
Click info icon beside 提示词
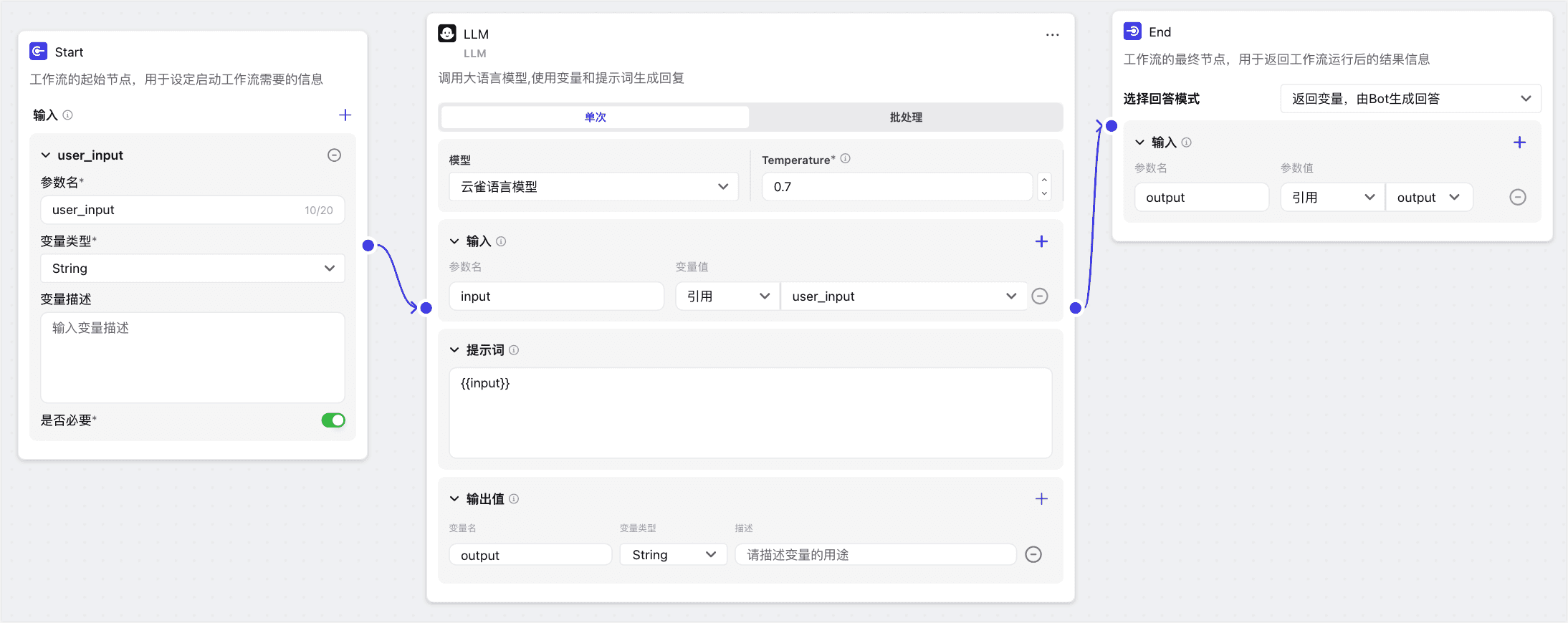click(x=514, y=350)
